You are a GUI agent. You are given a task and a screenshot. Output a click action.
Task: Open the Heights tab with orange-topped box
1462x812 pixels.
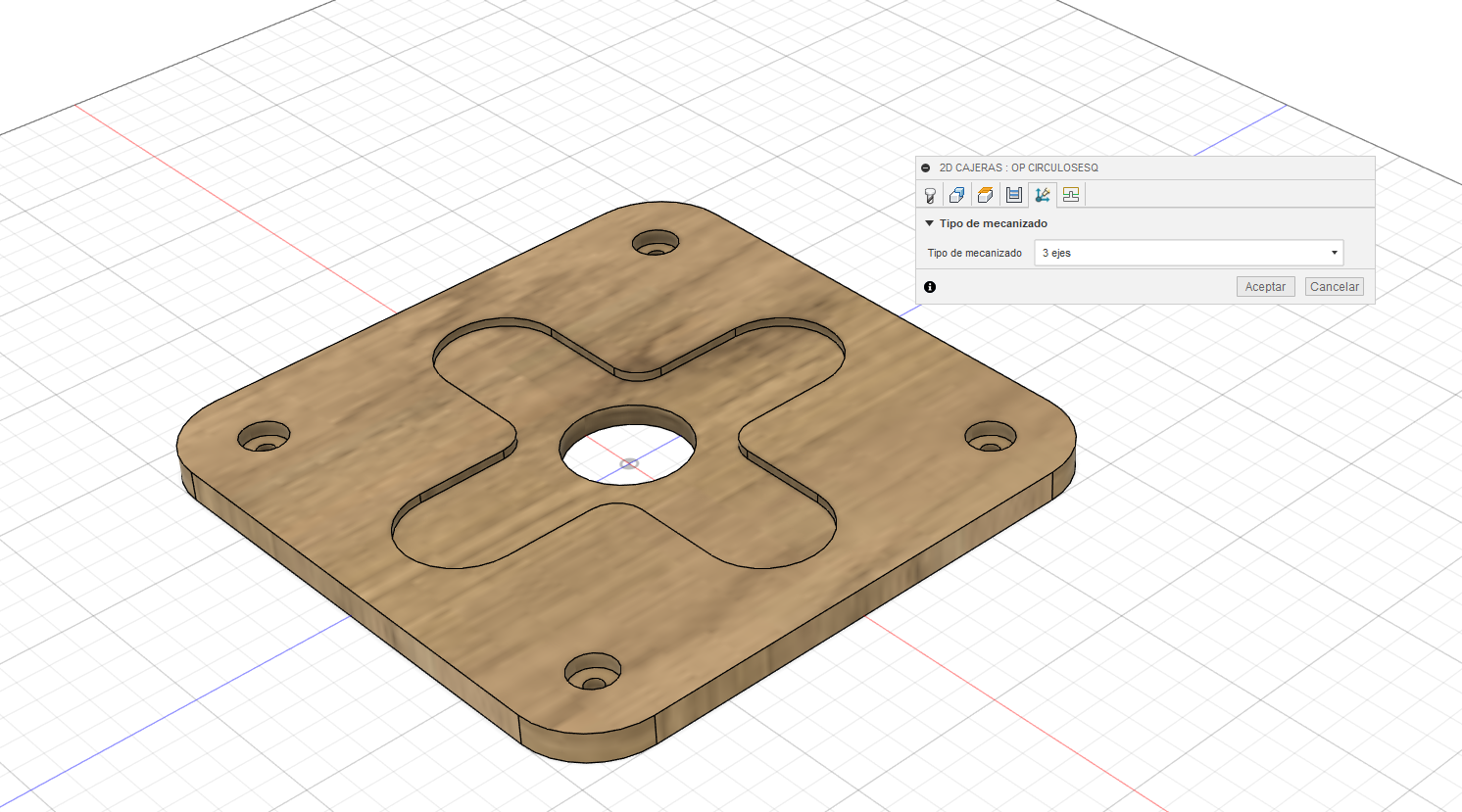point(986,195)
